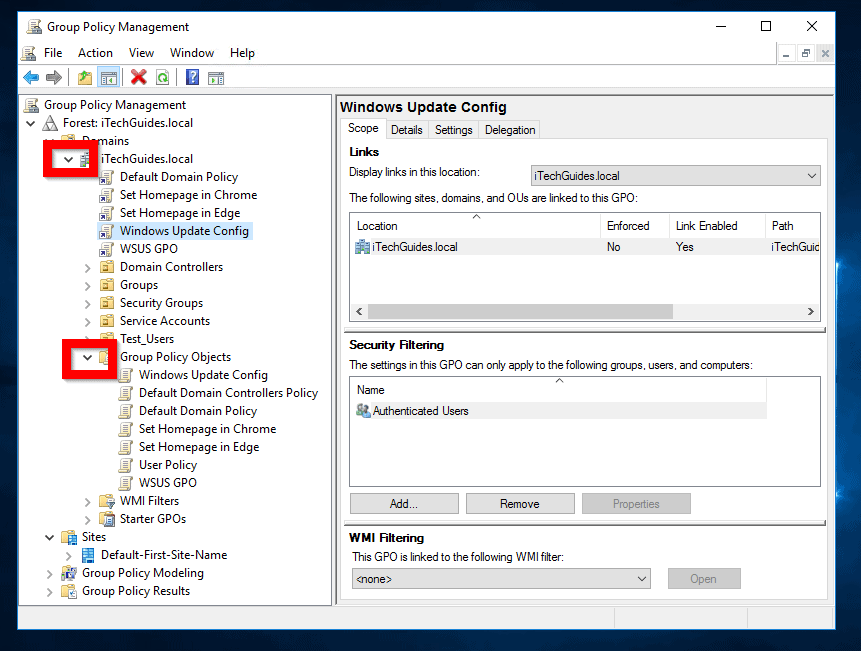Image resolution: width=861 pixels, height=651 pixels.
Task: Click the Forest iTechGuides.local triangle icon
Action: pos(50,123)
